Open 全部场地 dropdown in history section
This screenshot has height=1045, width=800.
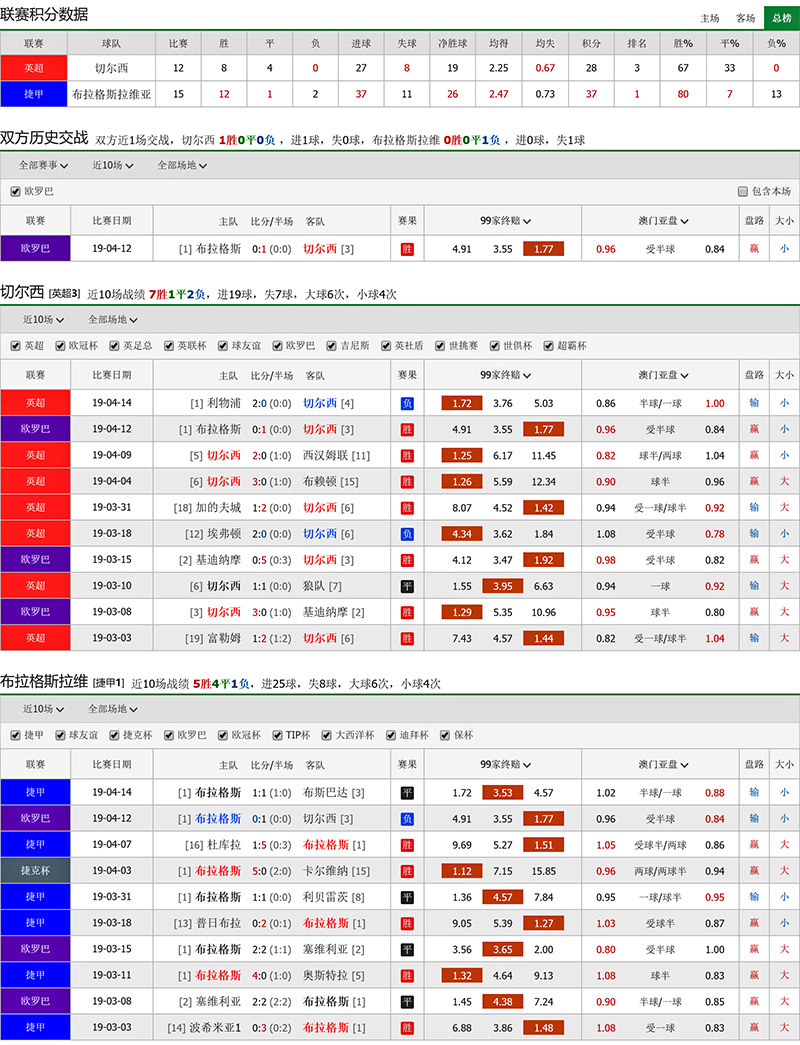point(182,165)
